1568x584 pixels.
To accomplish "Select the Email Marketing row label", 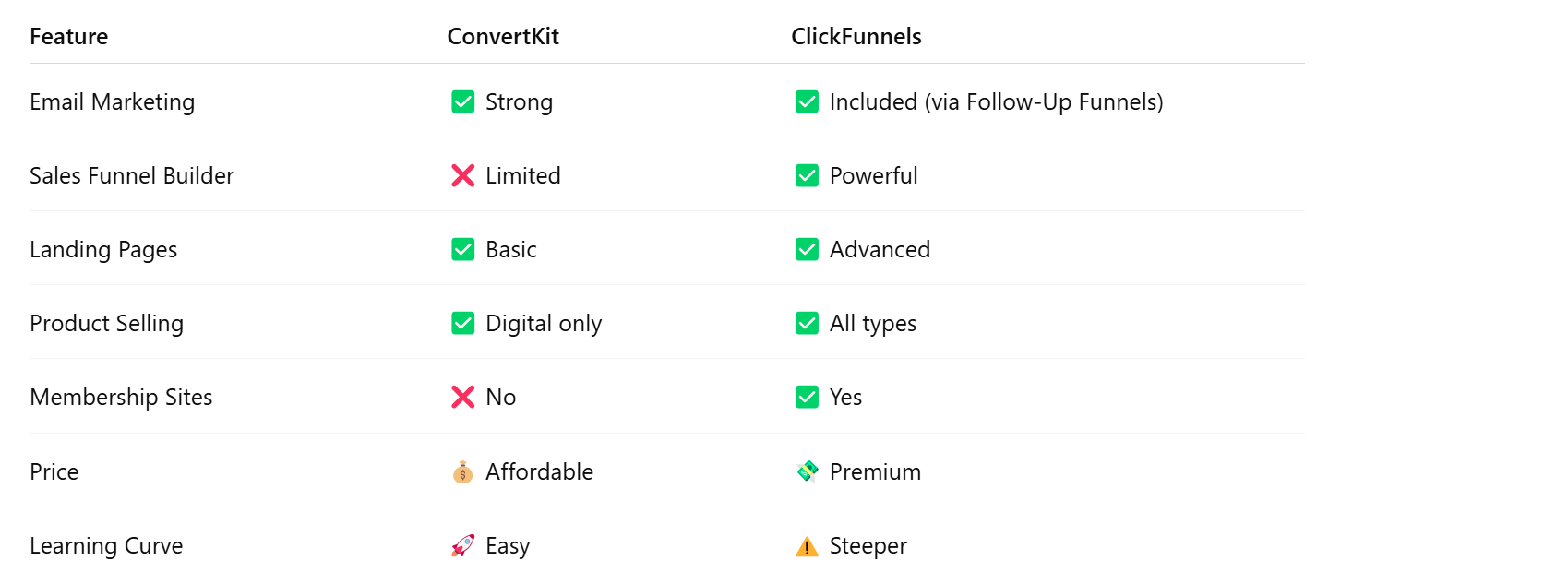I will [113, 101].
